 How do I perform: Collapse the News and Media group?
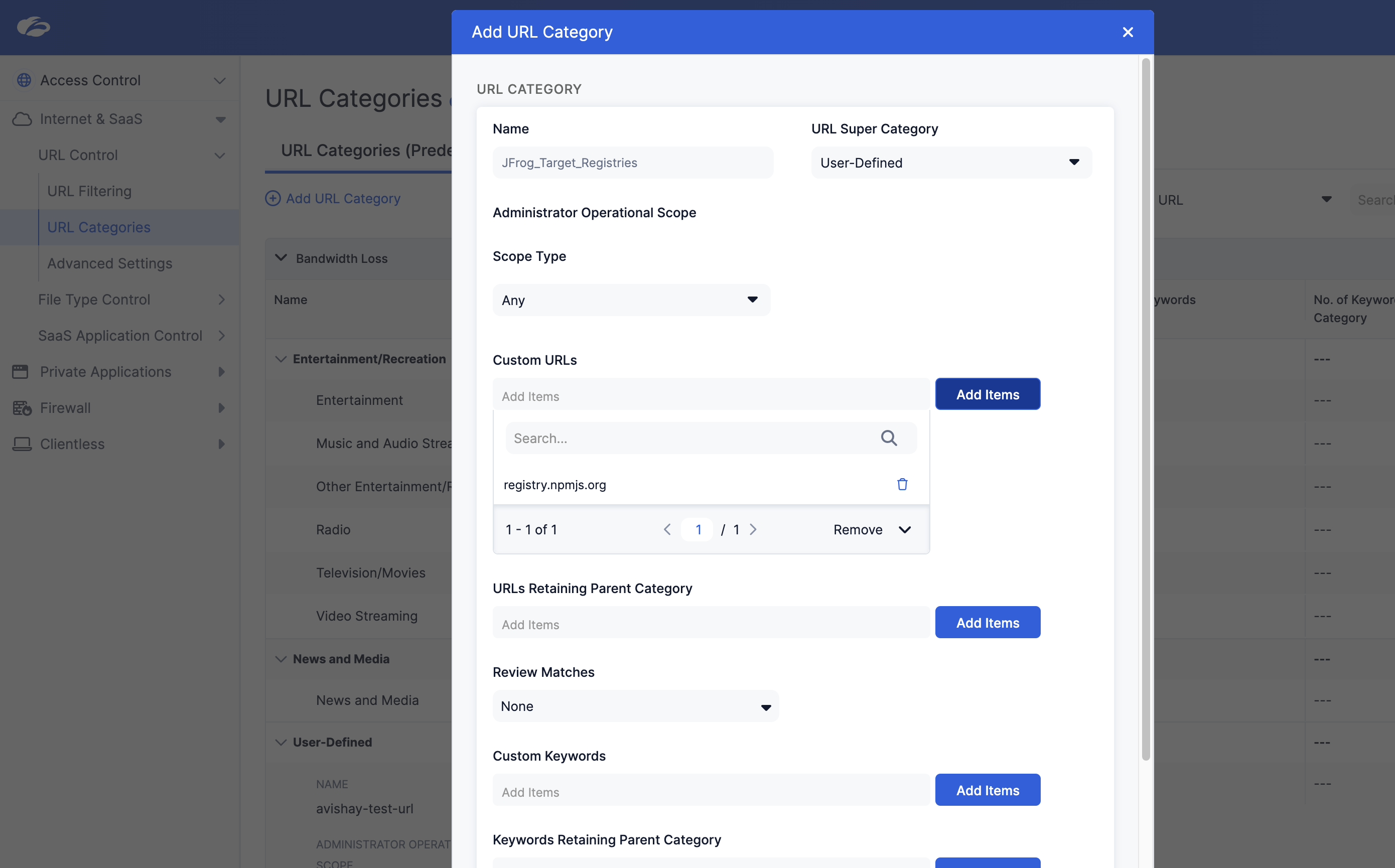281,659
